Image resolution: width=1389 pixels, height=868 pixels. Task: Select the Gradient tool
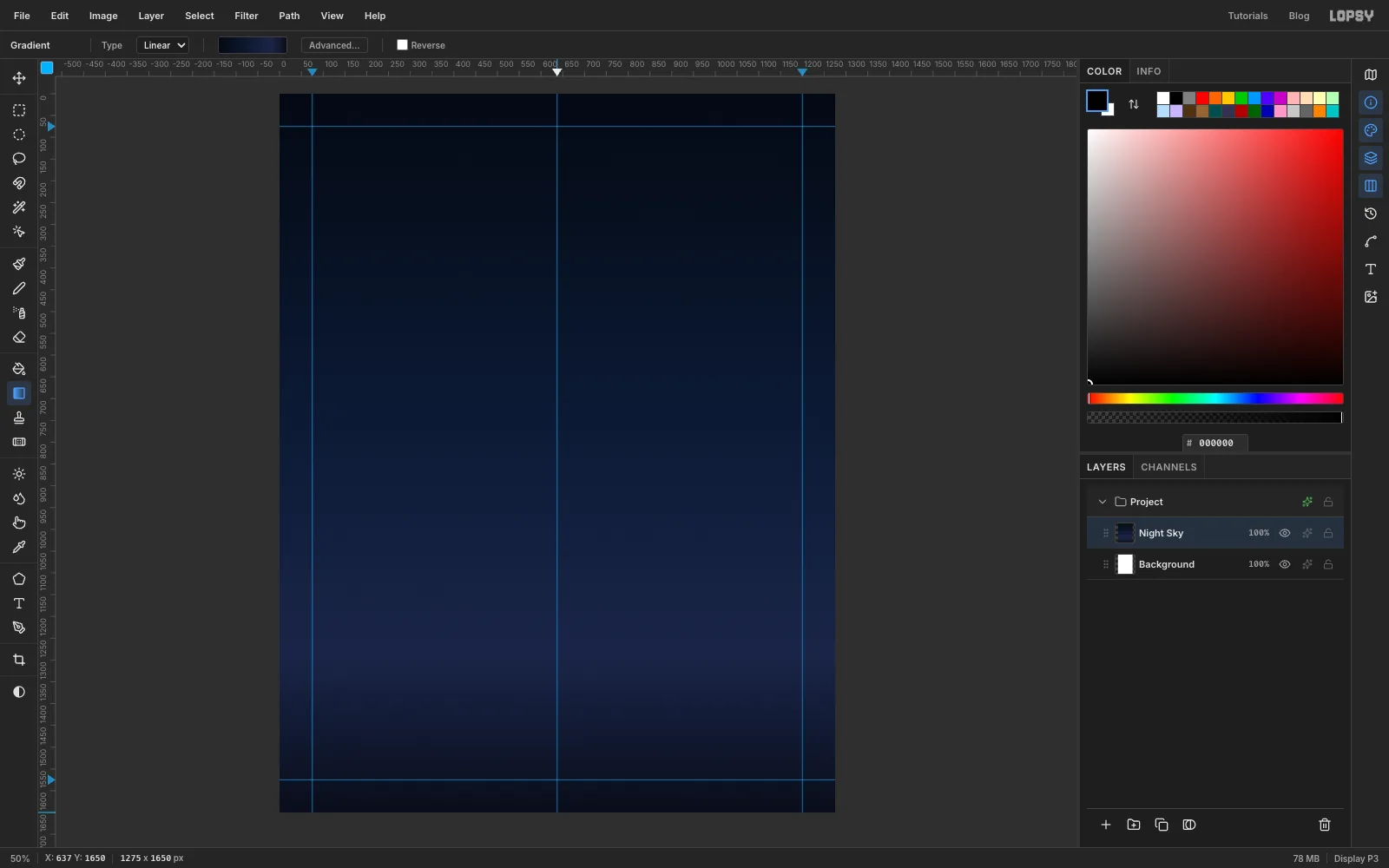(x=19, y=393)
